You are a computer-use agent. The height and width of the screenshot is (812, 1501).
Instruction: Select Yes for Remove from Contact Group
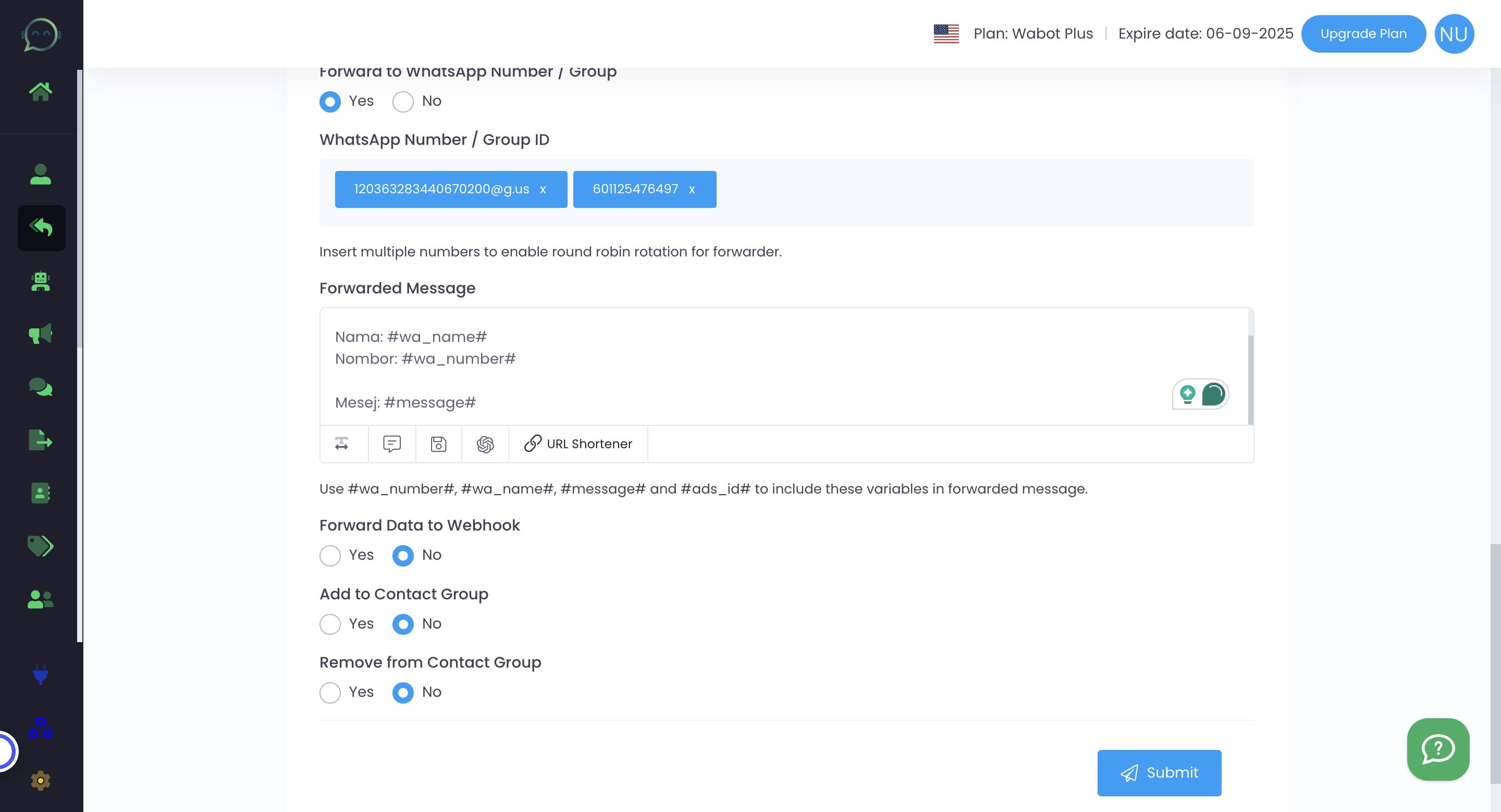pos(330,693)
